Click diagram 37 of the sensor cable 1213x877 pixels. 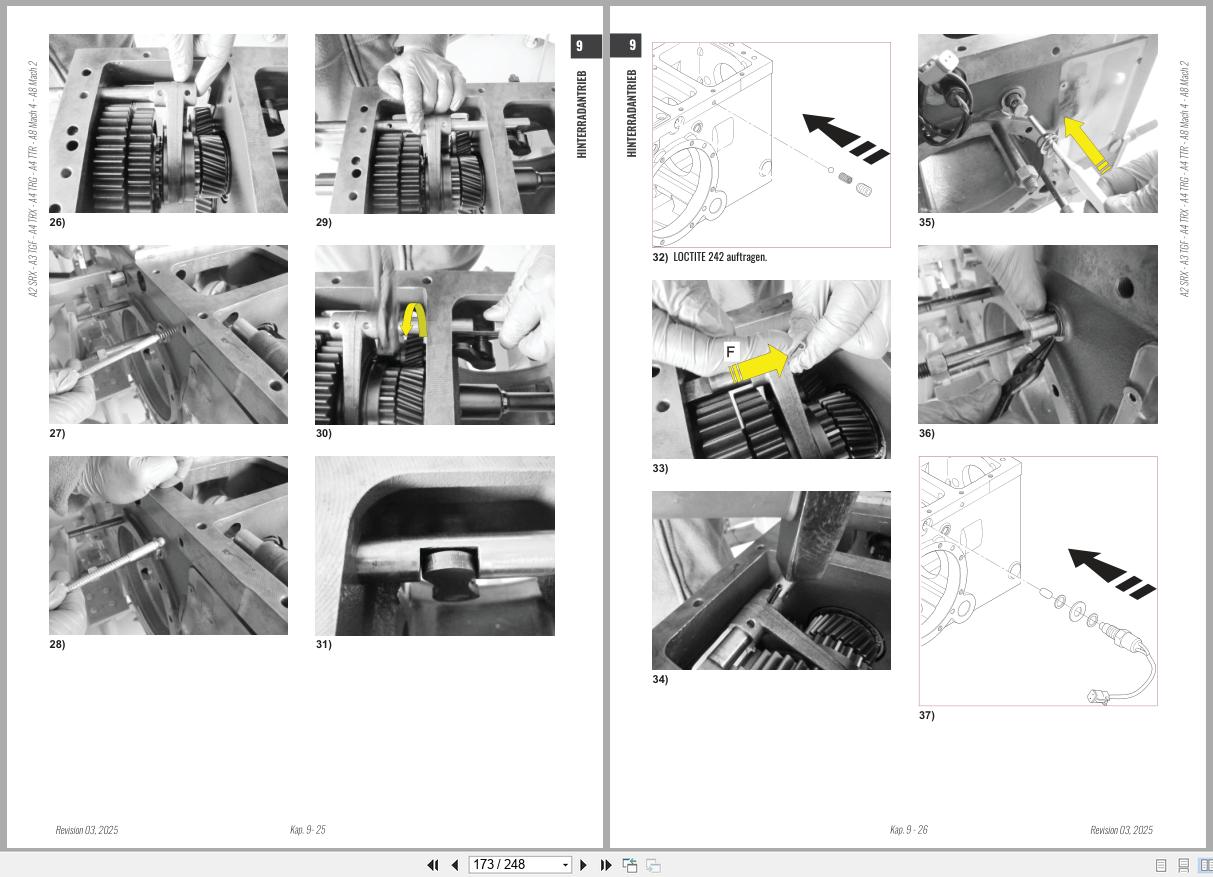pyautogui.click(x=1038, y=581)
